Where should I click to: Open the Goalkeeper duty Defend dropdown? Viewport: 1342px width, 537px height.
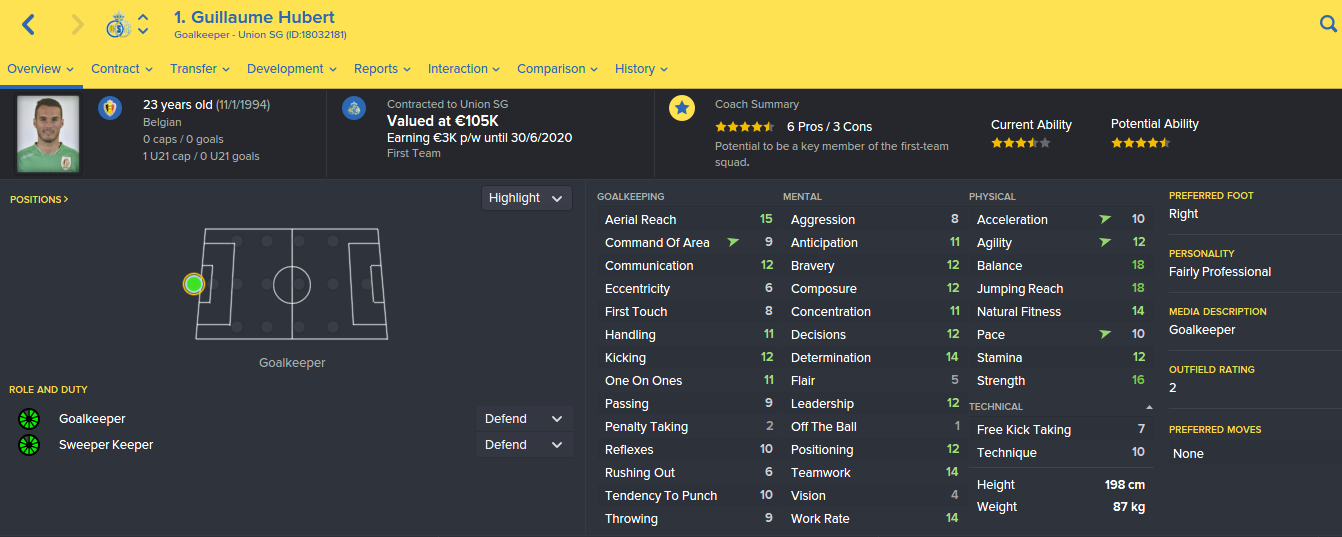pyautogui.click(x=524, y=419)
